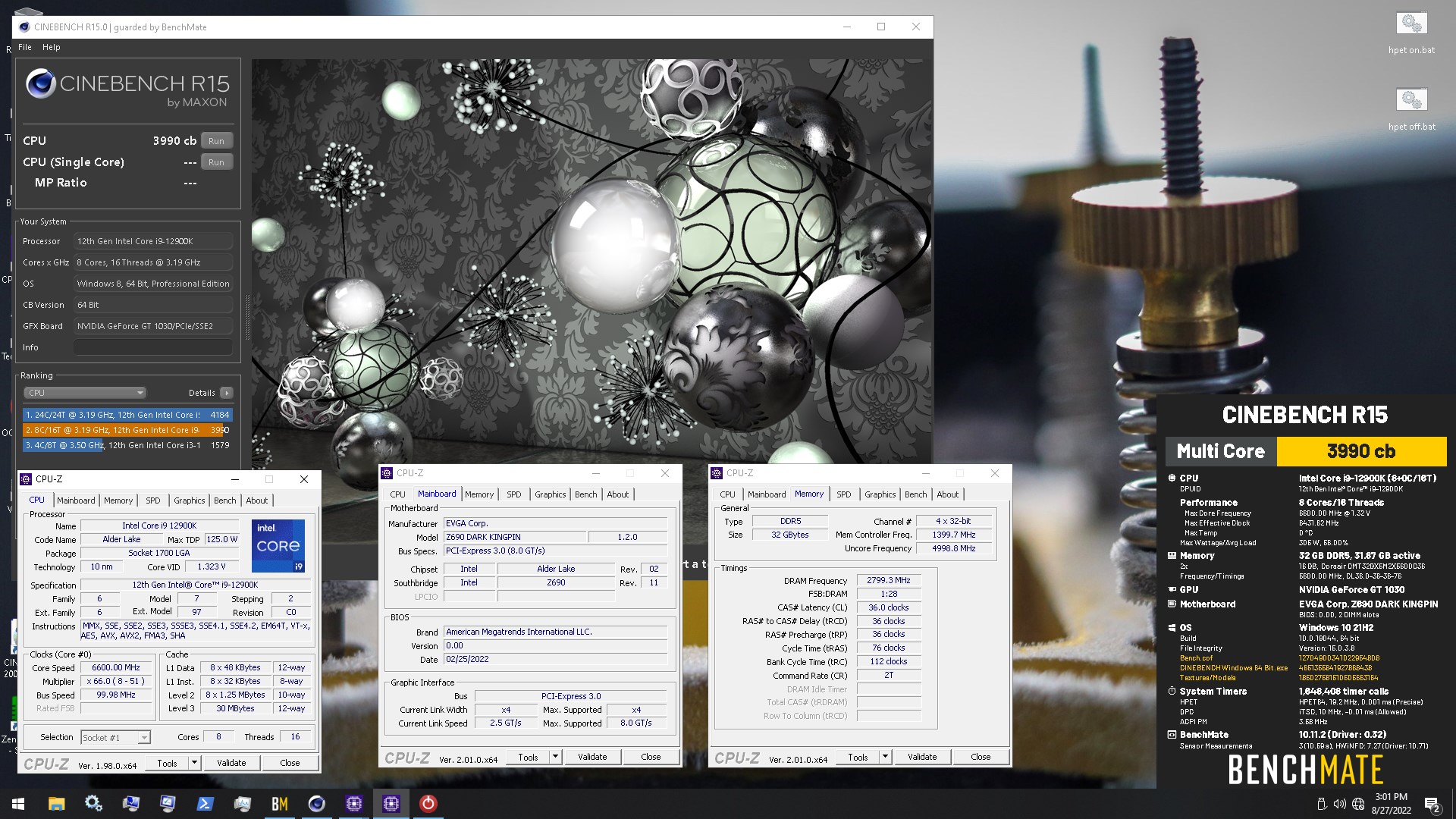Screen dimensions: 1456x819
Task: Open the gears settings taskbar icon
Action: click(93, 804)
